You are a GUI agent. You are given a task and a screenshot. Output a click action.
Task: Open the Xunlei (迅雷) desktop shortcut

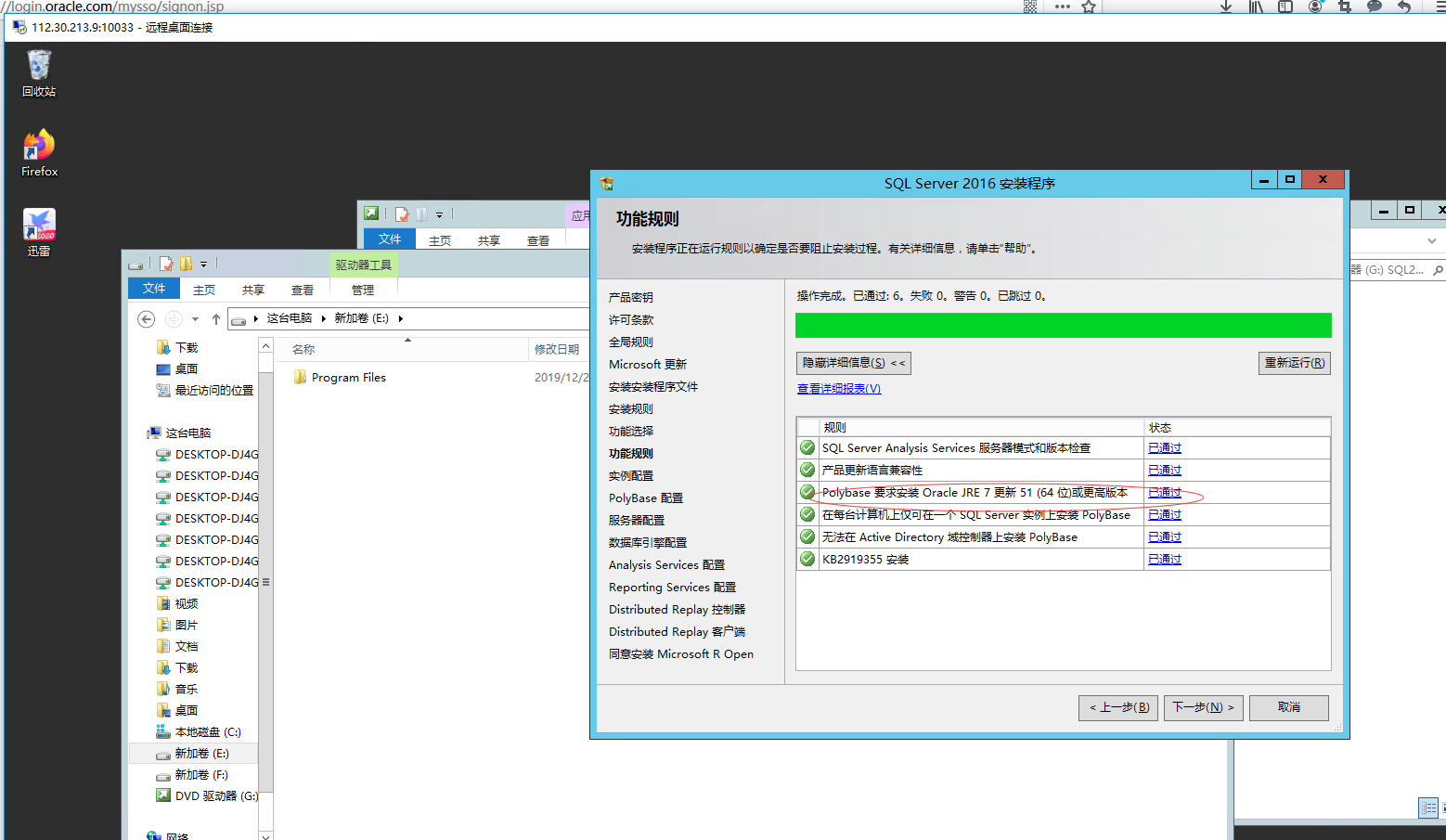pyautogui.click(x=39, y=232)
